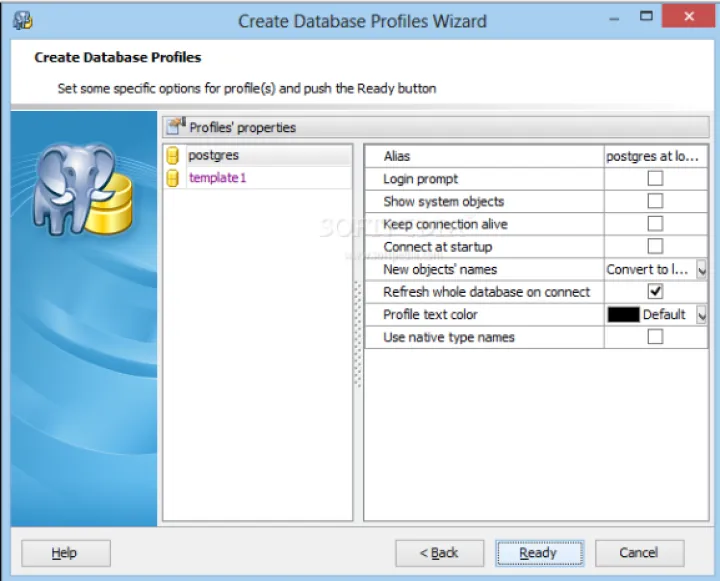
Task: Enable Keep connection alive option
Action: pyautogui.click(x=655, y=224)
